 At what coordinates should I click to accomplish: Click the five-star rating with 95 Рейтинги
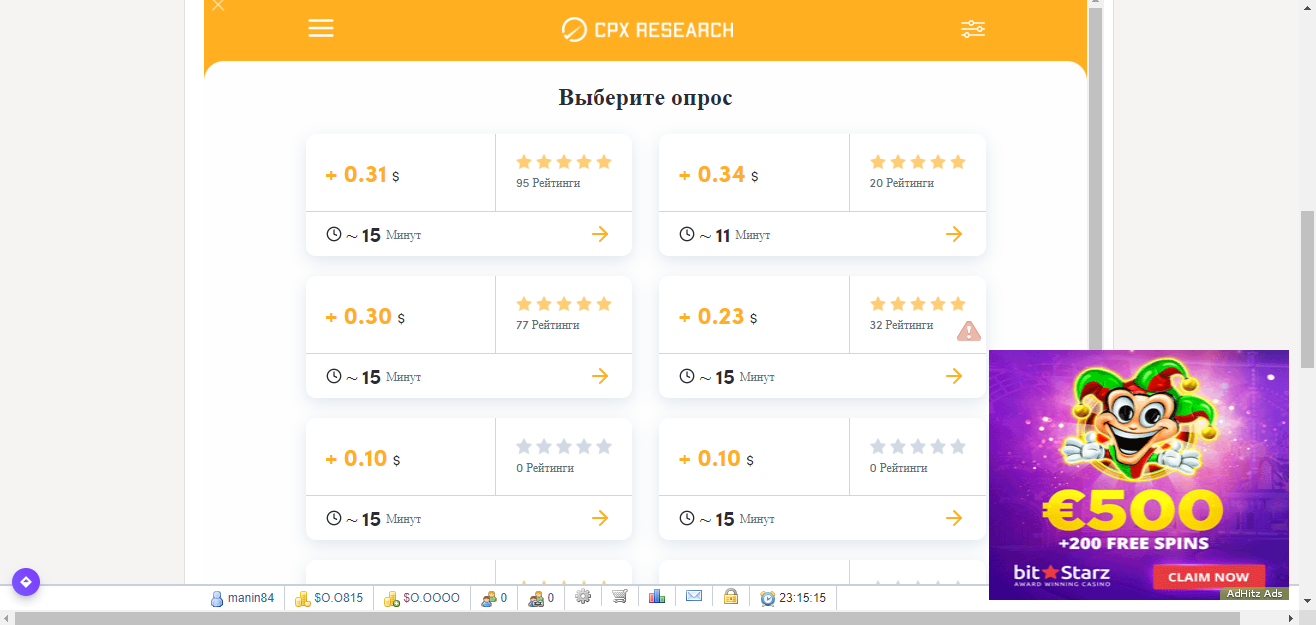(x=564, y=162)
